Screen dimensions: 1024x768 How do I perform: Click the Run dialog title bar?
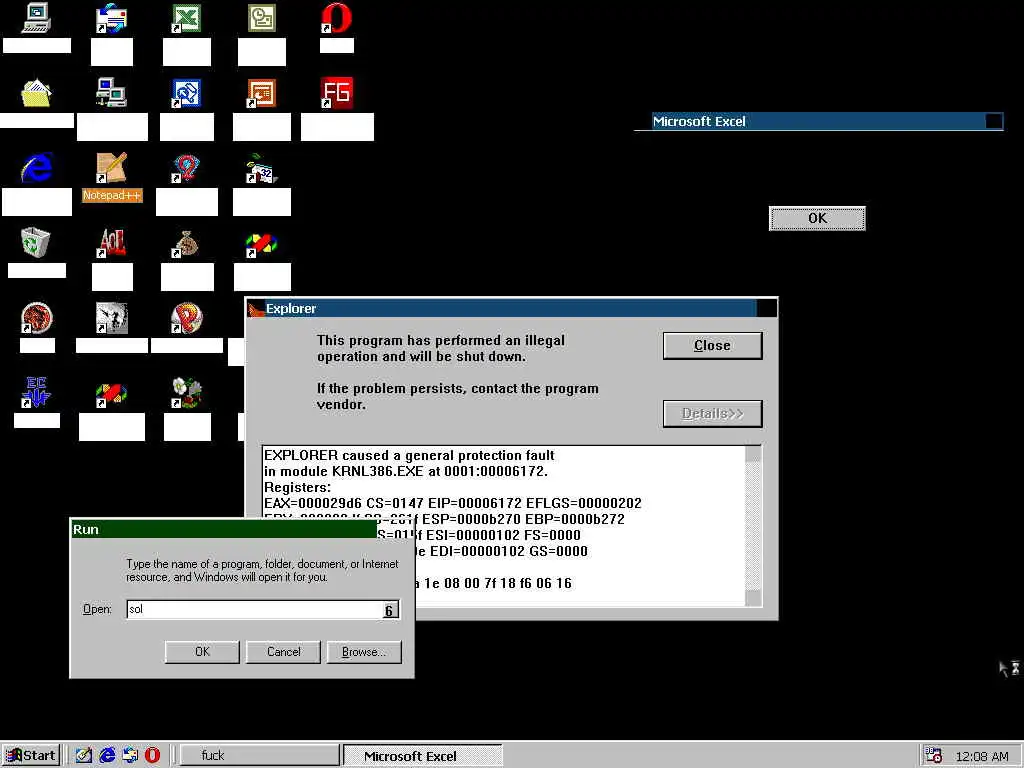click(223, 529)
